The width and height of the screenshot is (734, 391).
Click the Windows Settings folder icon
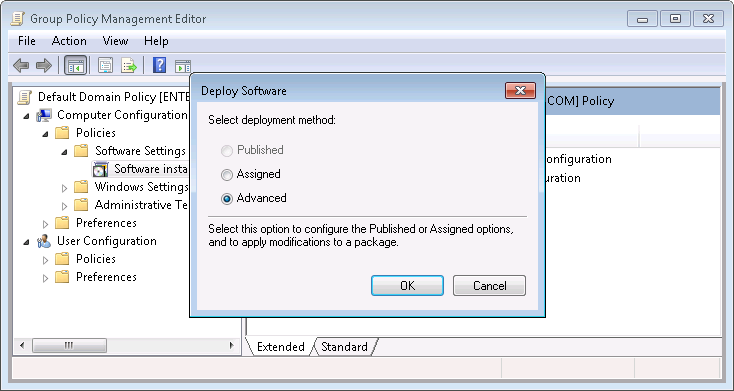81,187
